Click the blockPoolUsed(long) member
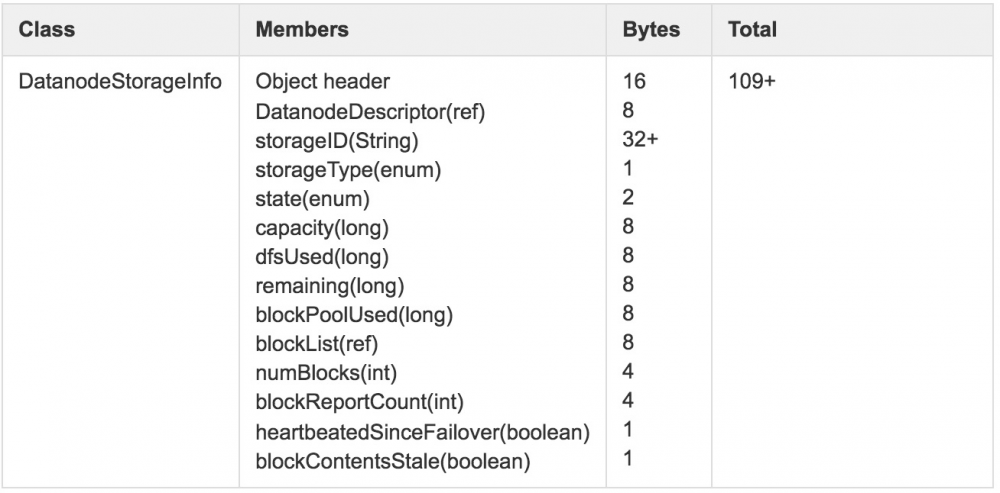Viewport: 1000px width, 493px height. point(355,315)
